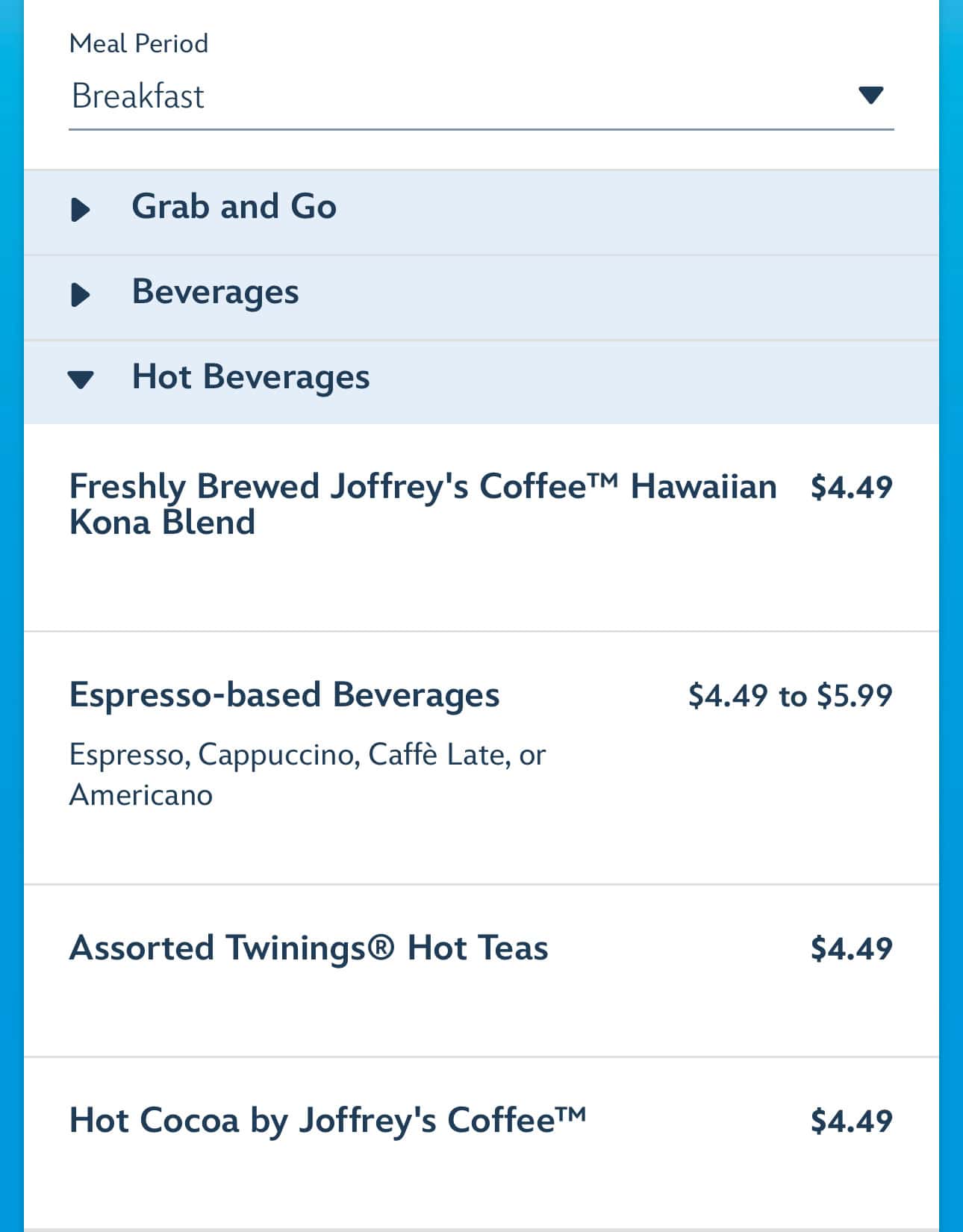Tap the Hot Beverages section heading

click(250, 377)
